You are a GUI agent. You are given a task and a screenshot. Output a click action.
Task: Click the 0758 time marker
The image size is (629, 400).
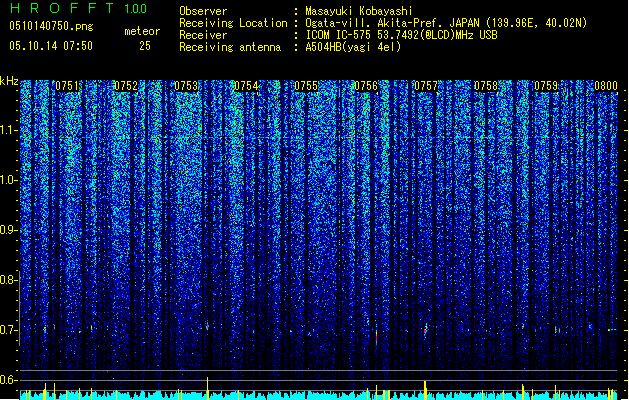point(486,86)
